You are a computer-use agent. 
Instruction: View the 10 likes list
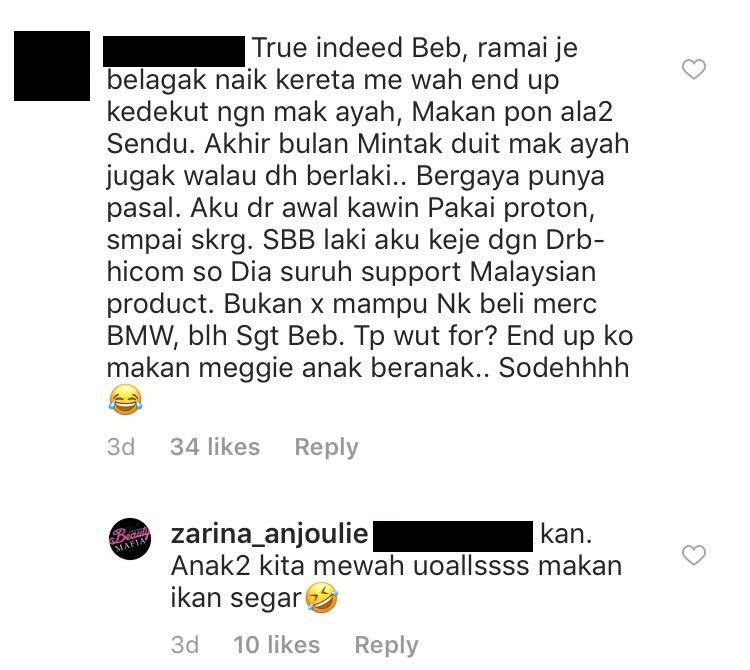point(276,645)
